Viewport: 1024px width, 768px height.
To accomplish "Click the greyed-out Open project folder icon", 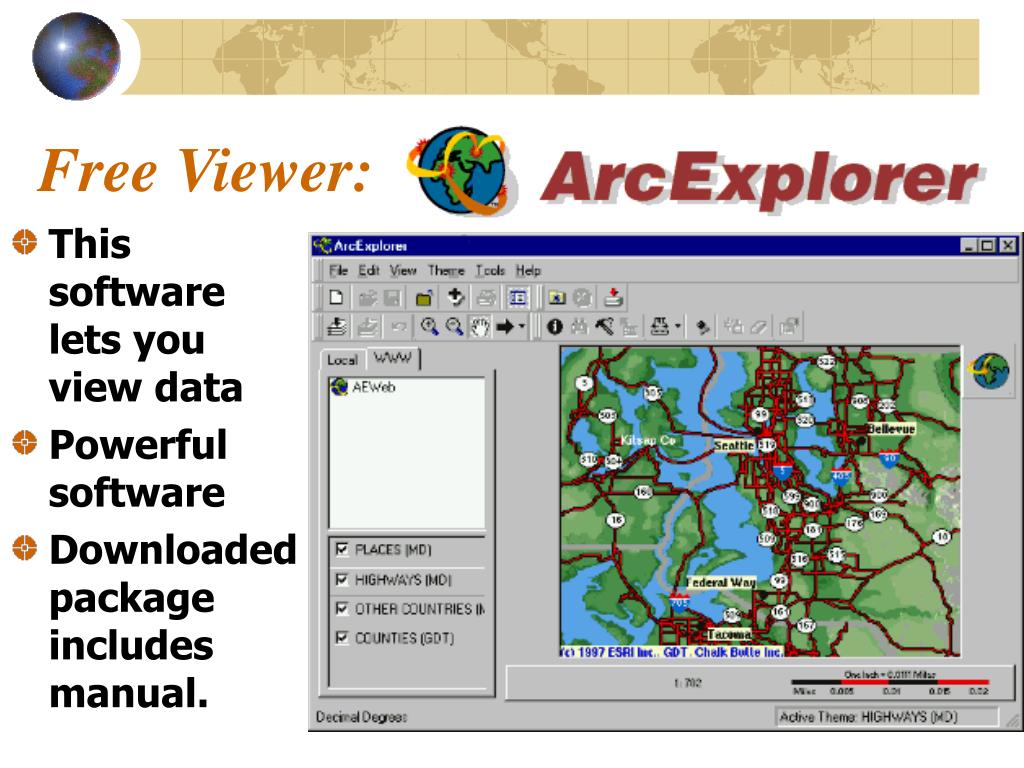I will pyautogui.click(x=368, y=298).
